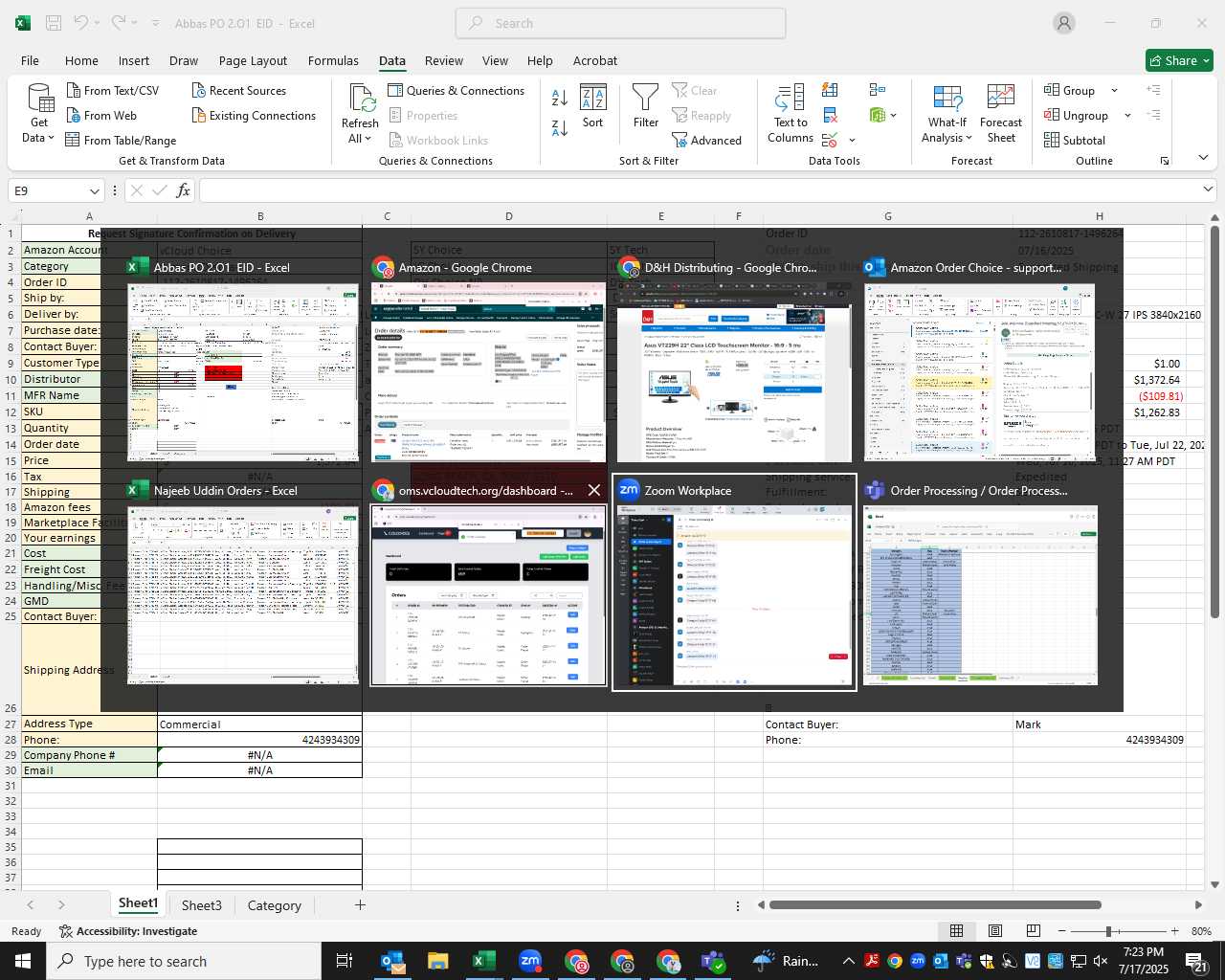This screenshot has width=1225, height=980.
Task: Click the Subtotal button
Action: [x=1075, y=140]
